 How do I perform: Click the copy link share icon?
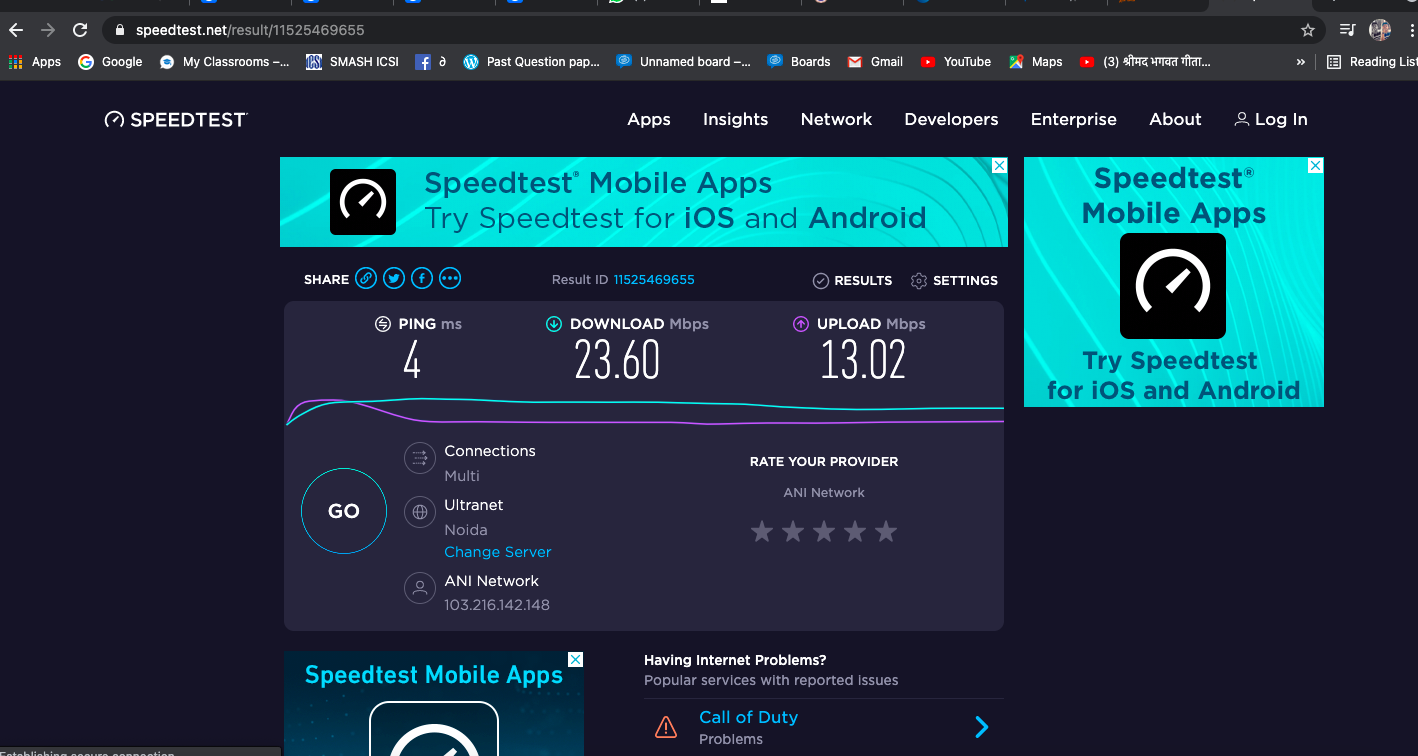coord(367,279)
